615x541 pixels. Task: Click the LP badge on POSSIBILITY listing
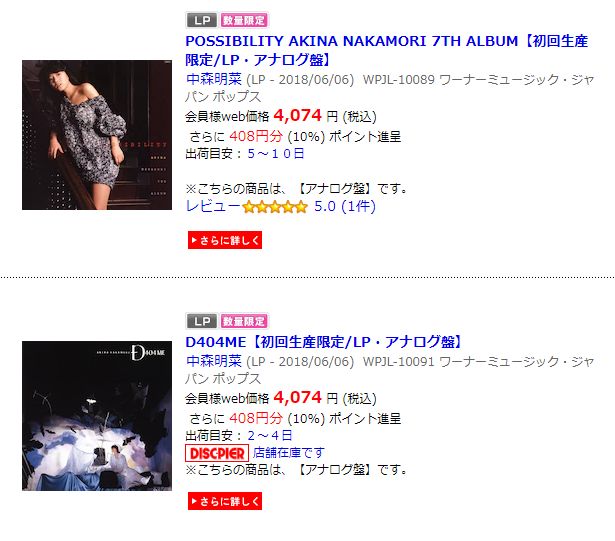202,20
